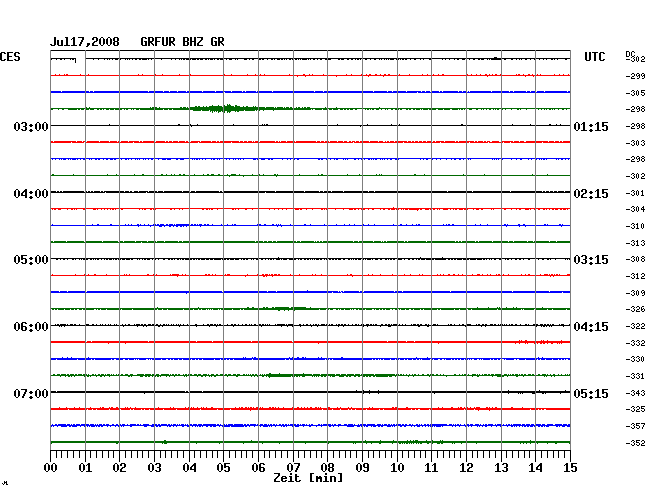The image size is (650, 494).
Task: Select the 06:00 local time label
Action: (x=31, y=327)
